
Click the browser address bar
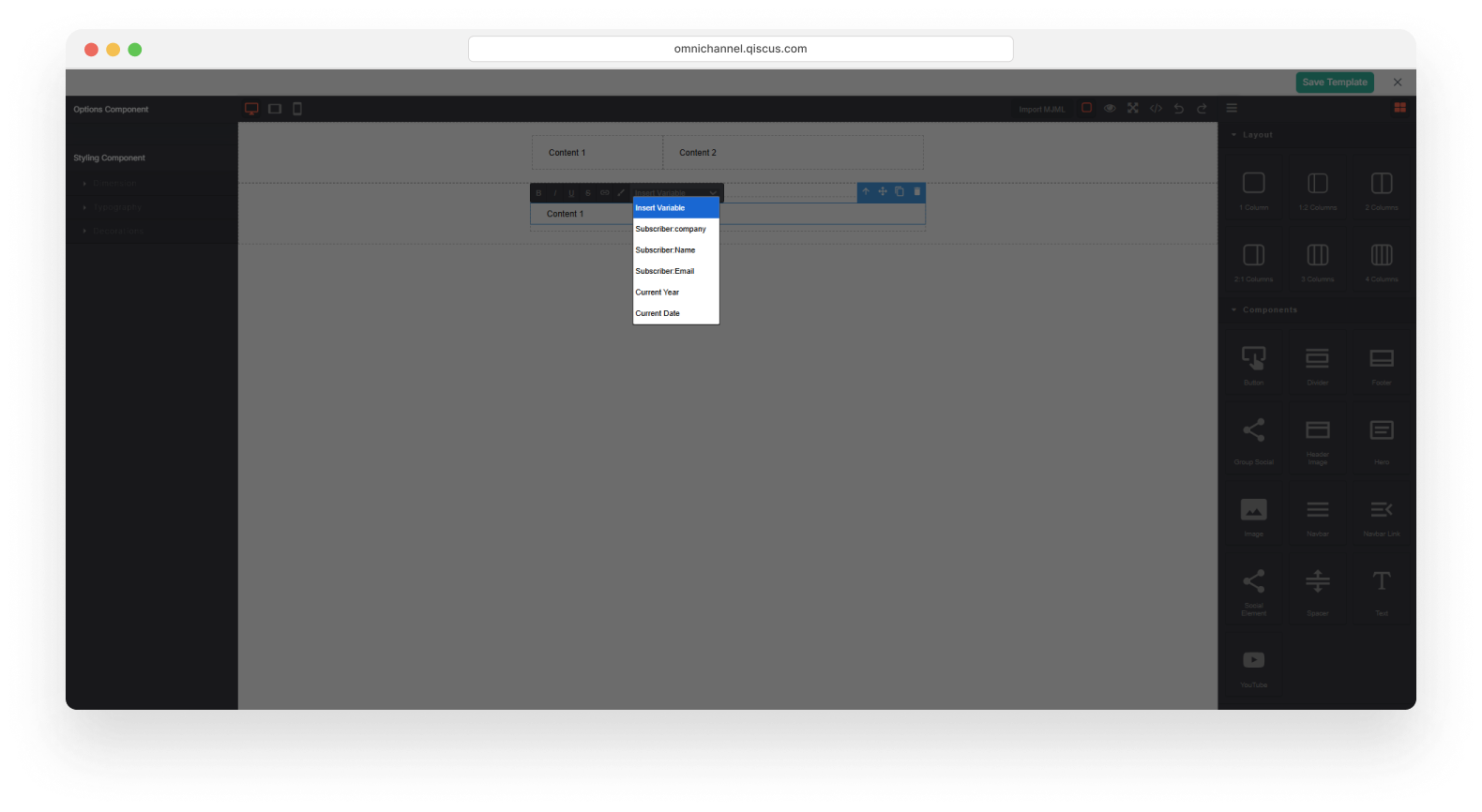(741, 49)
